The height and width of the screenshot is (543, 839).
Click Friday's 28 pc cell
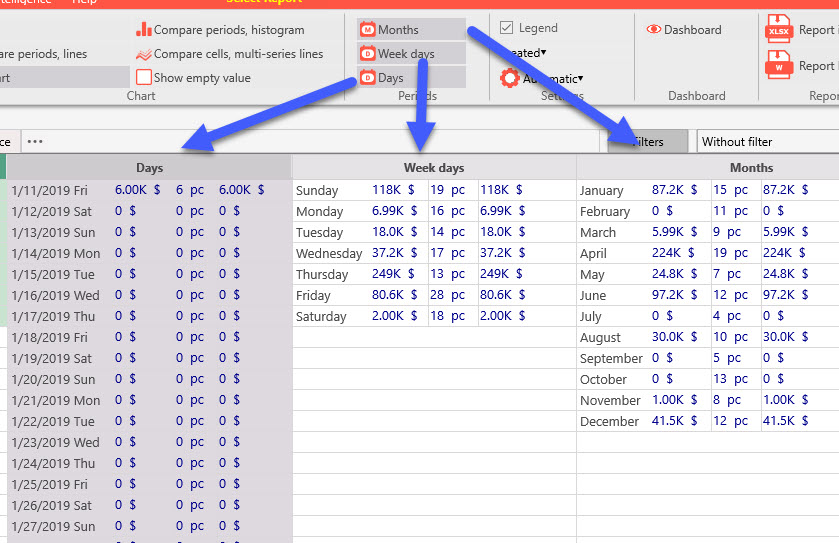click(x=448, y=295)
